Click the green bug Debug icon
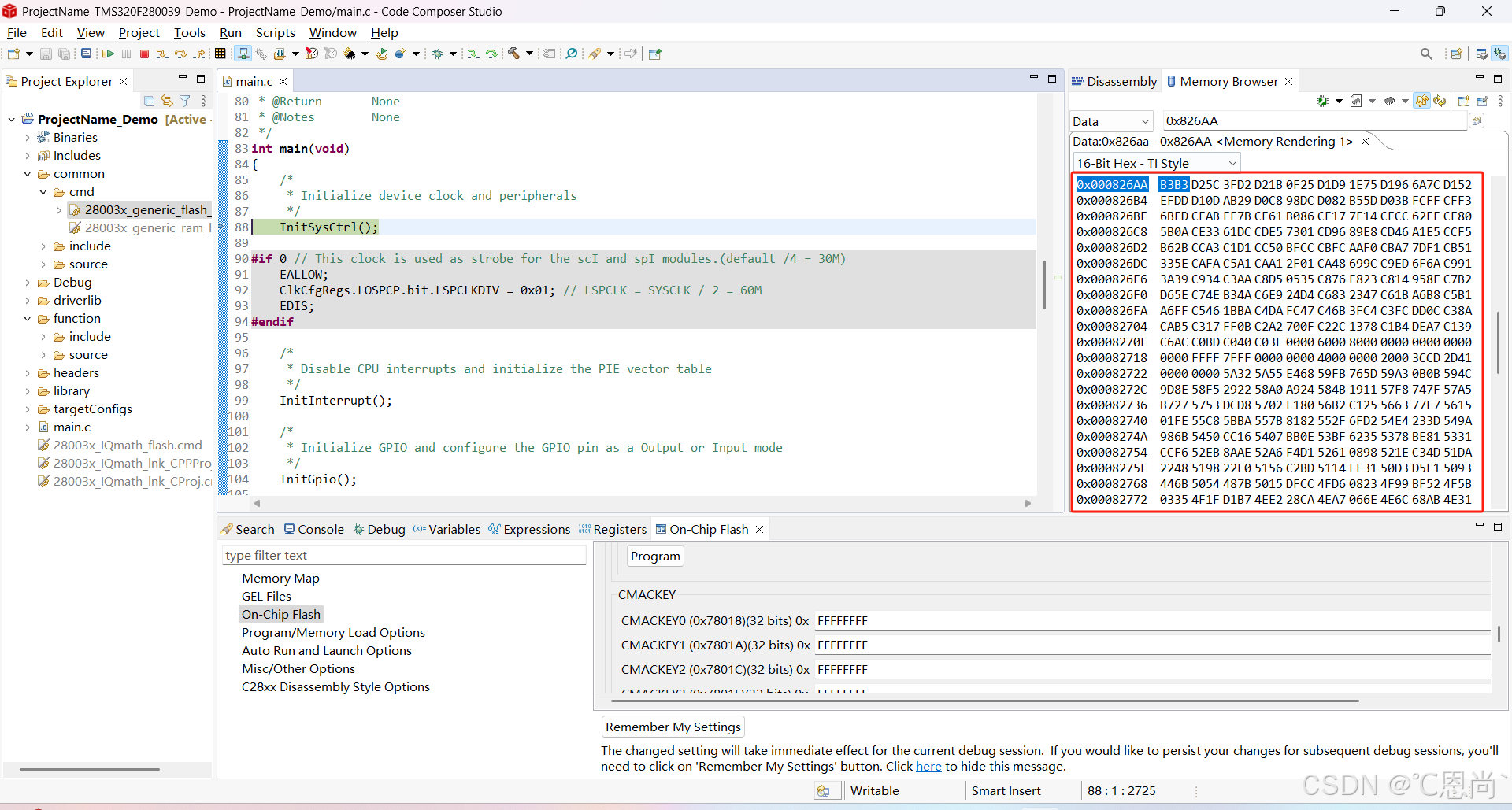This screenshot has width=1512, height=810. coord(437,54)
